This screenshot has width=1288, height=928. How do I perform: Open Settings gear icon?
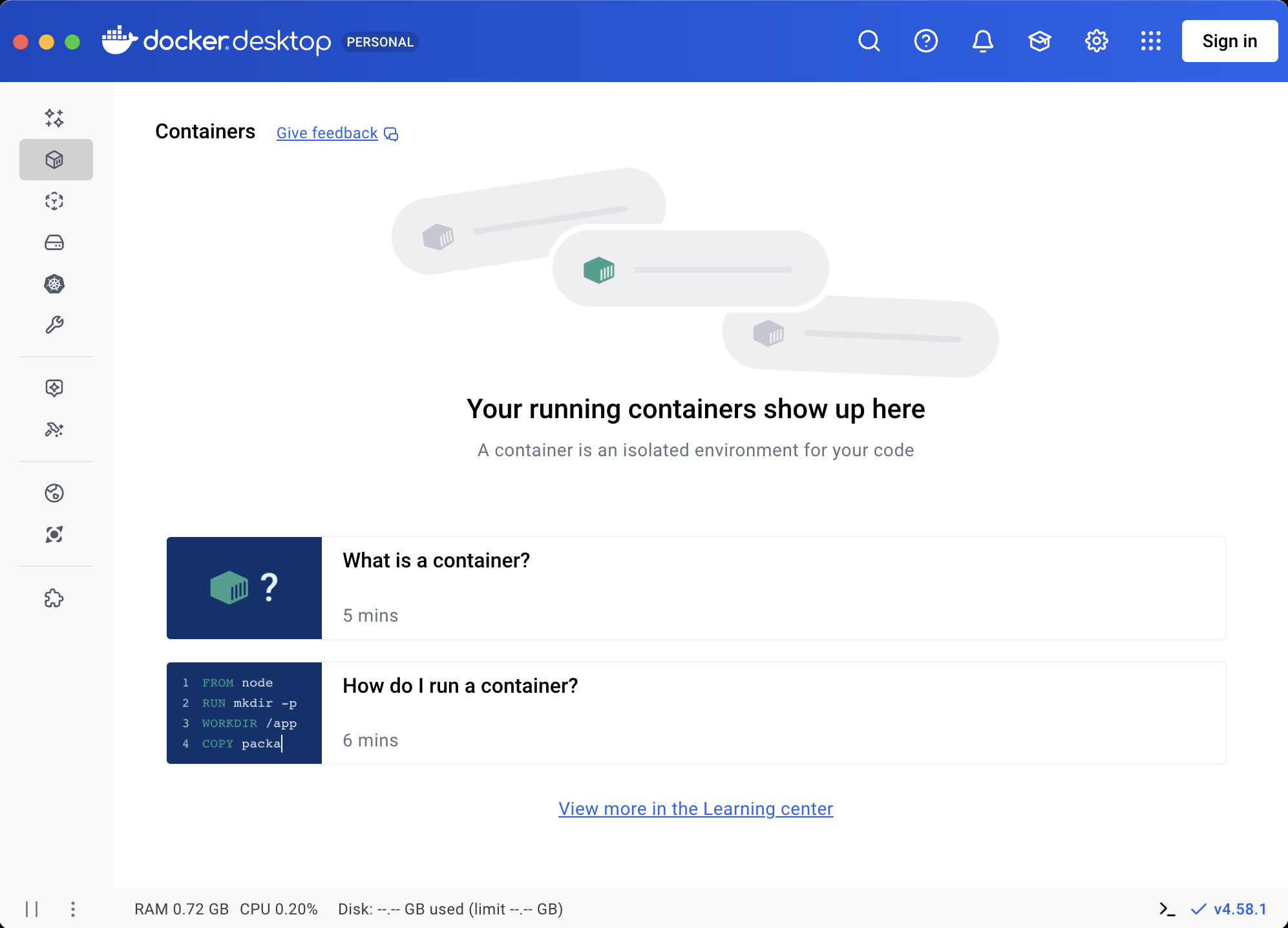coord(1096,41)
